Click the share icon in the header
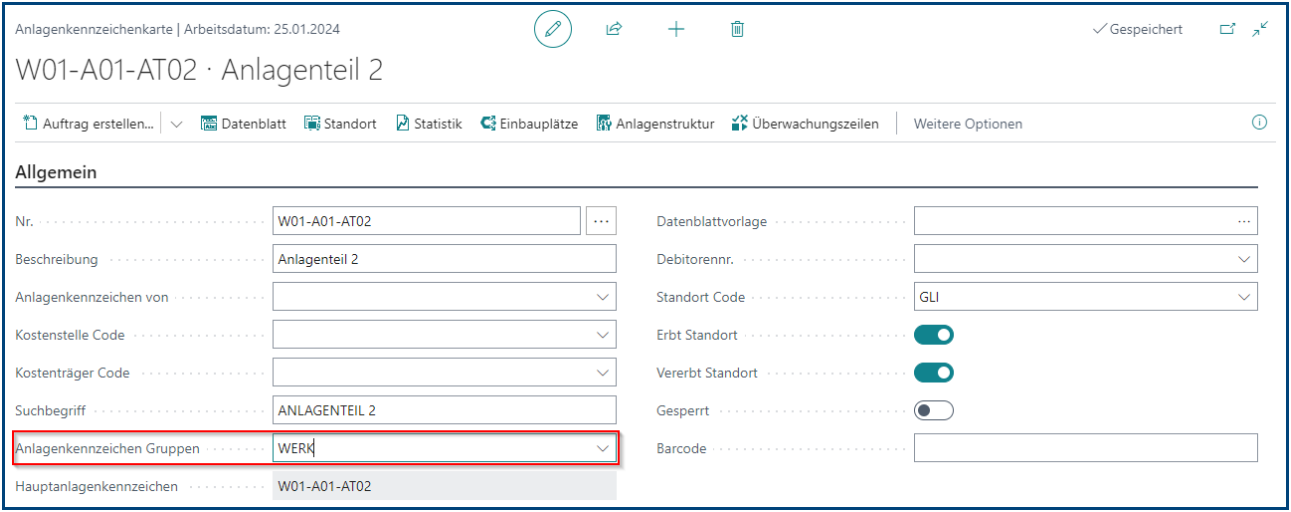The image size is (1291, 512). pos(614,30)
